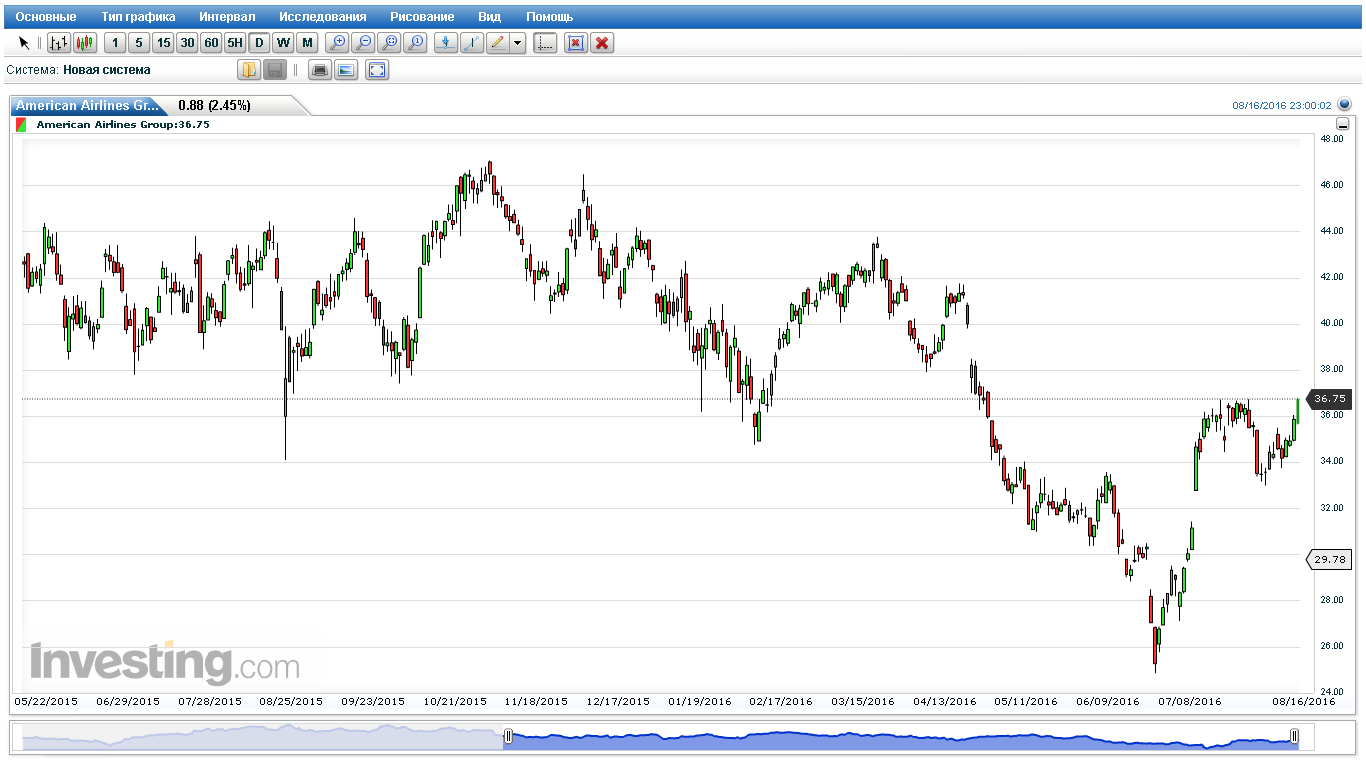Set the 5H interval
1366x768 pixels.
point(235,43)
